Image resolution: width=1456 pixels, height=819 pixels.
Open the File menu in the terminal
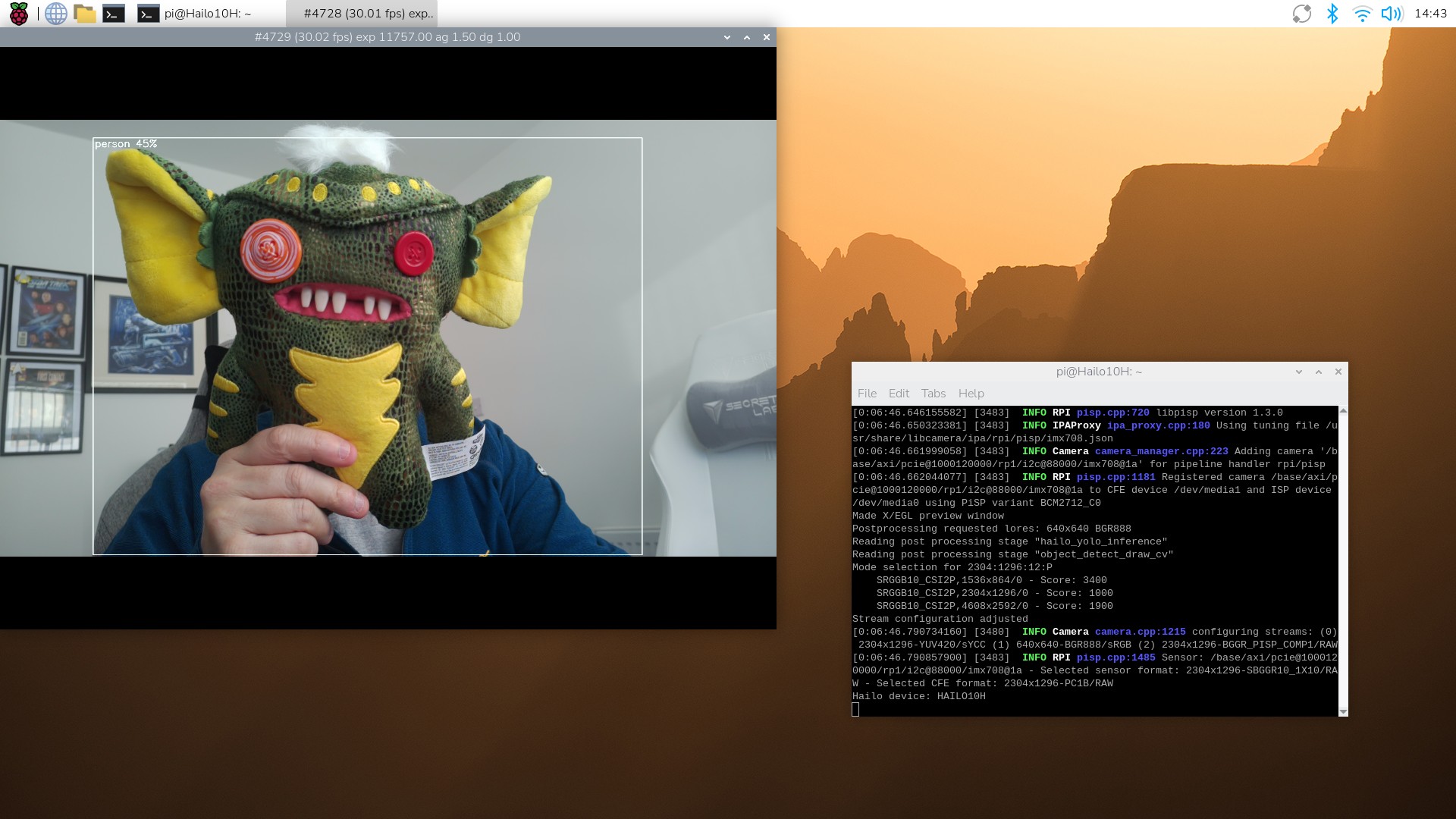point(867,394)
